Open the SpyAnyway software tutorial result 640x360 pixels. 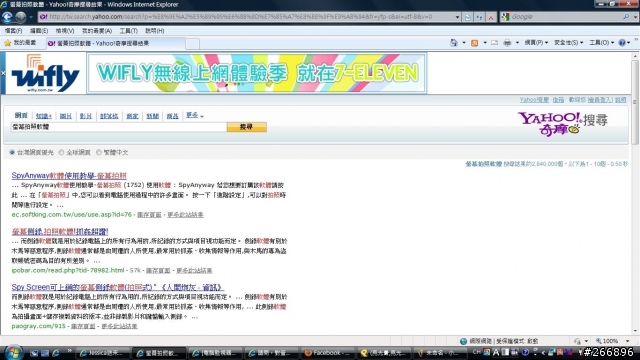pyautogui.click(x=69, y=176)
